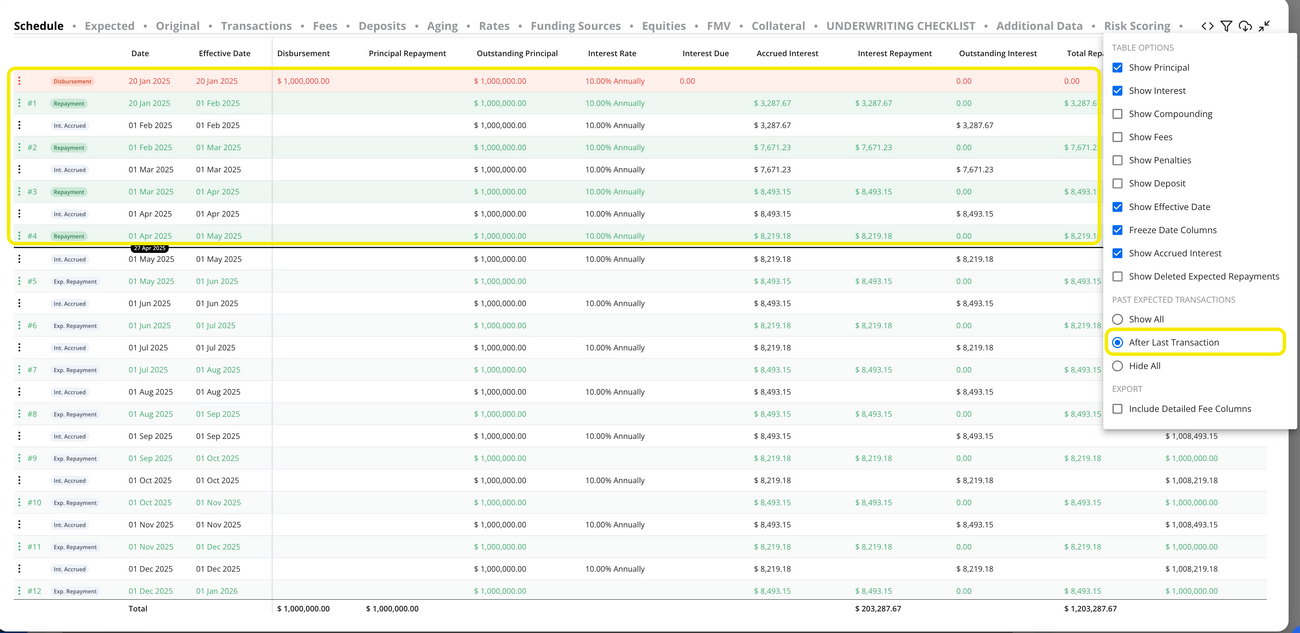Switch to the Expected tab

pyautogui.click(x=110, y=26)
